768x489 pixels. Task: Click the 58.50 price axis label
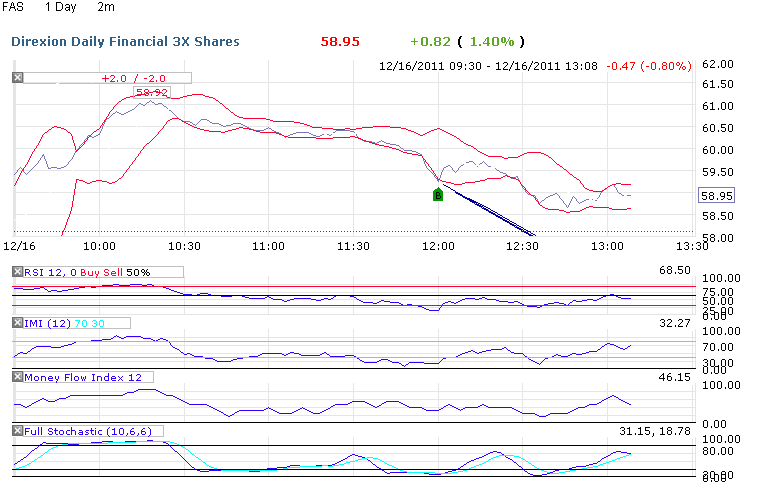point(718,216)
